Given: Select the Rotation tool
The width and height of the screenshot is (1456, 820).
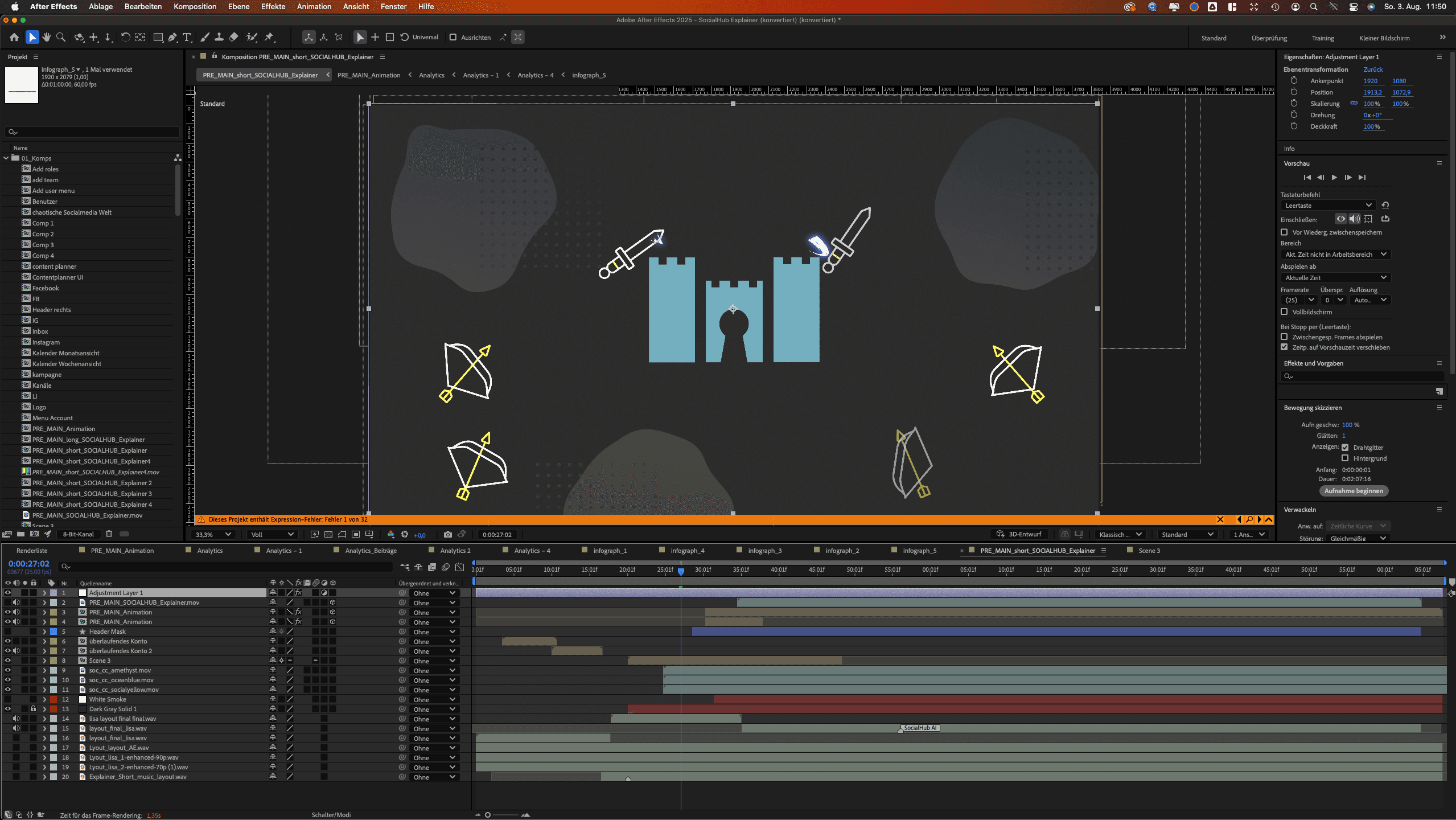Looking at the screenshot, I should coord(125,38).
